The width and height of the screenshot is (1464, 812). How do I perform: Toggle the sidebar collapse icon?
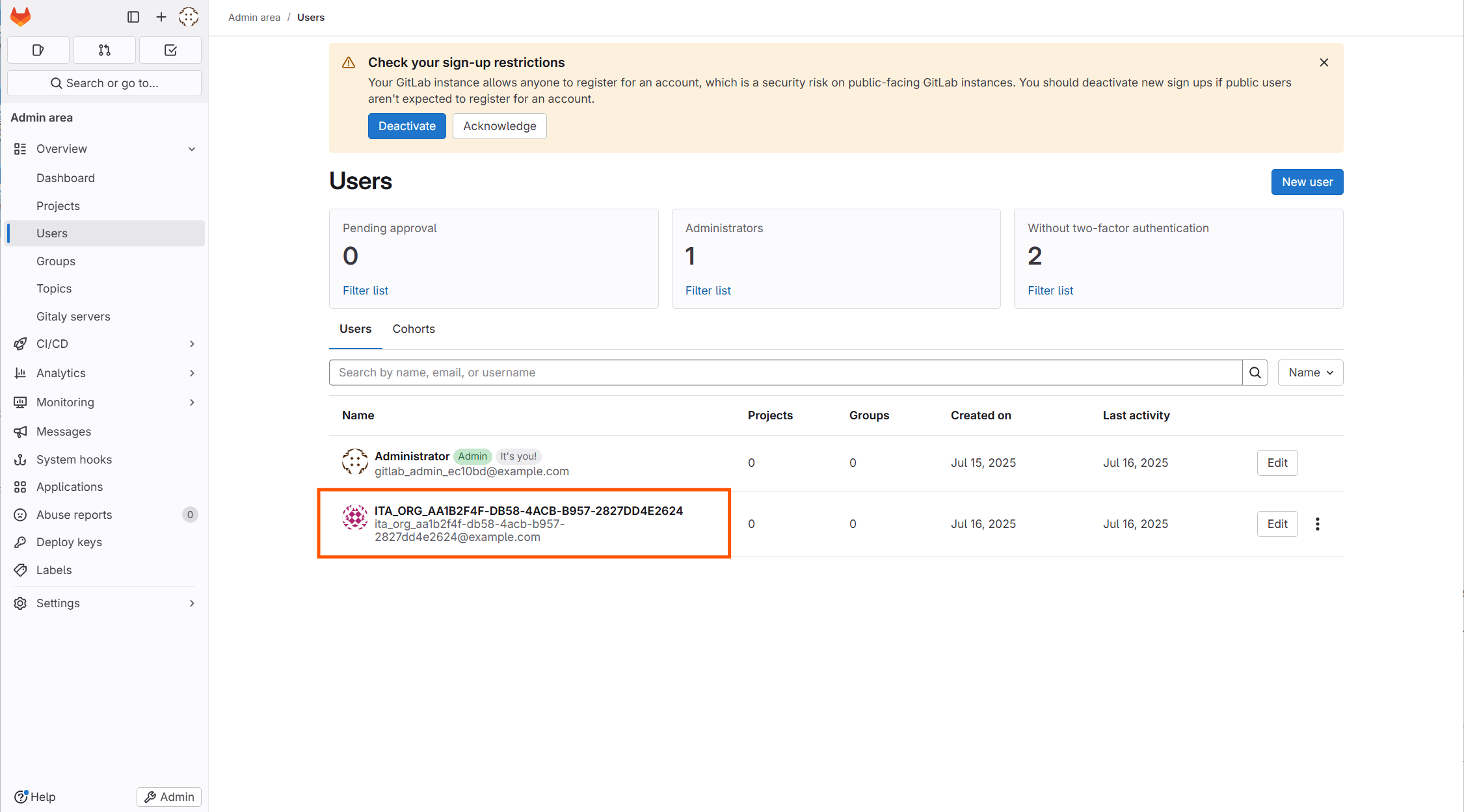133,17
